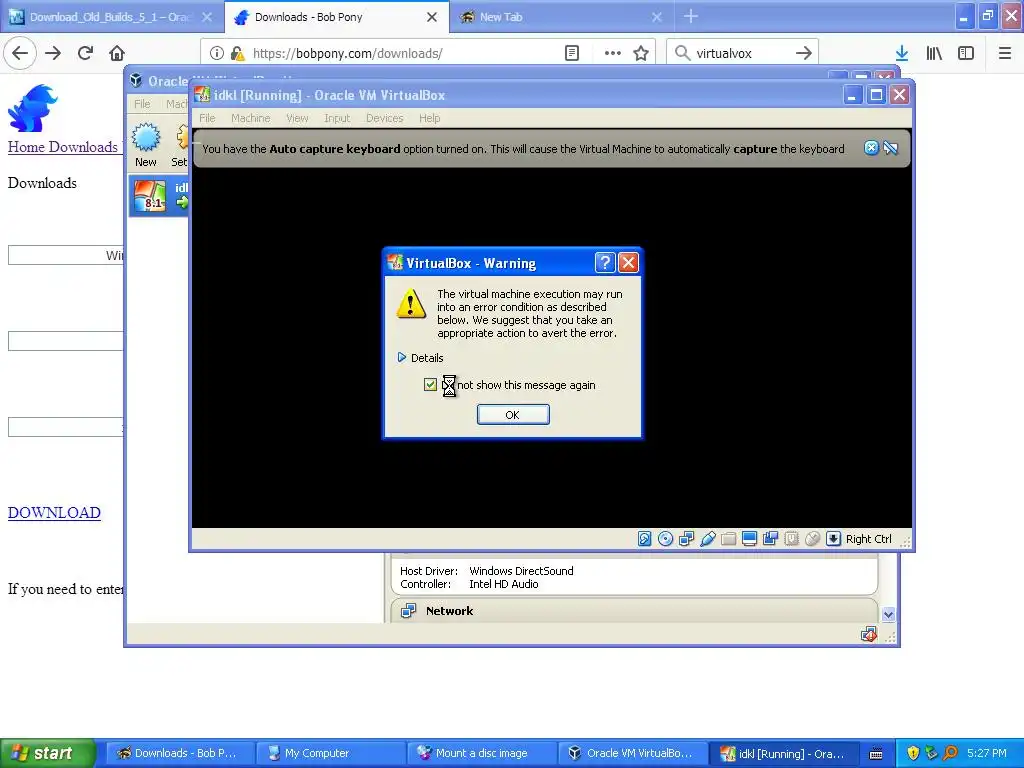The image size is (1024, 768).
Task: Open the Machine menu of the VM window
Action: (250, 118)
